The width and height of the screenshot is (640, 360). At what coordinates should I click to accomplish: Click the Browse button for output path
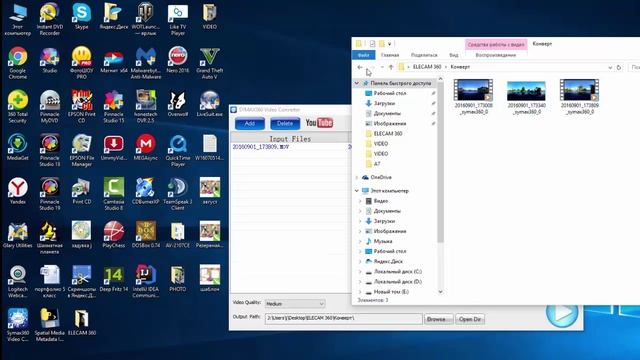coord(439,319)
